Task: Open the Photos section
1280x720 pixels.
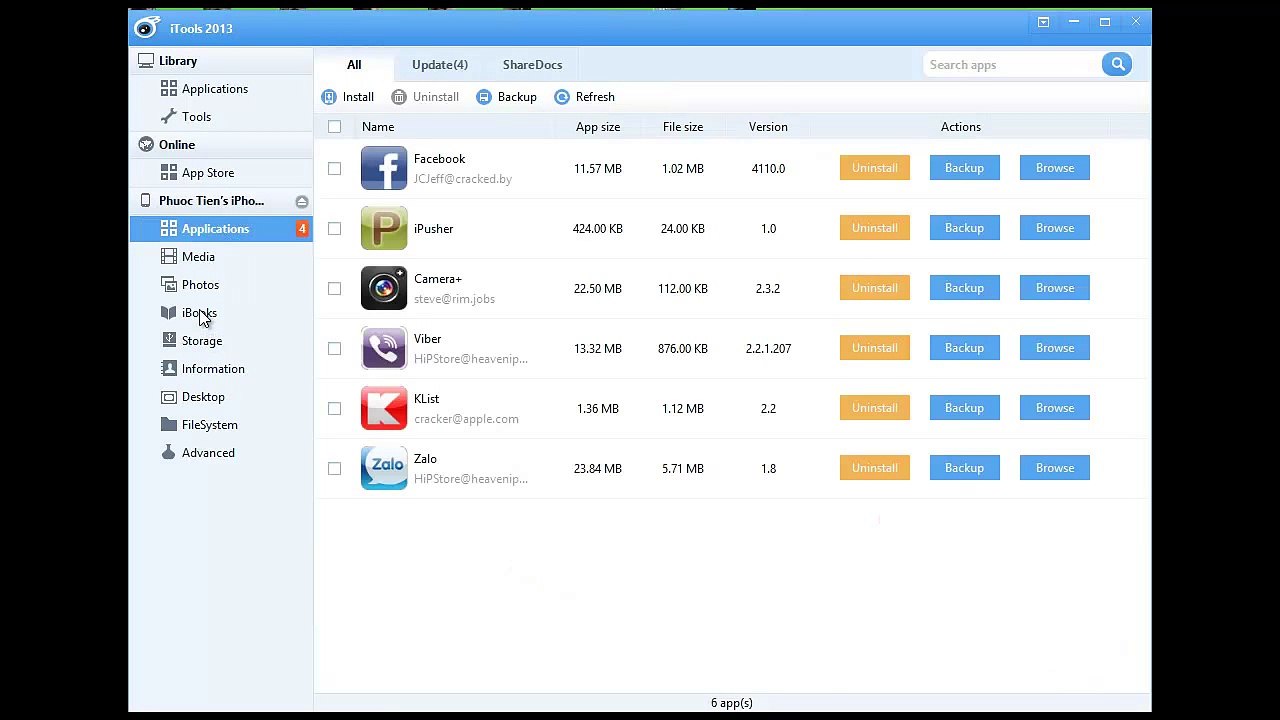Action: point(200,285)
